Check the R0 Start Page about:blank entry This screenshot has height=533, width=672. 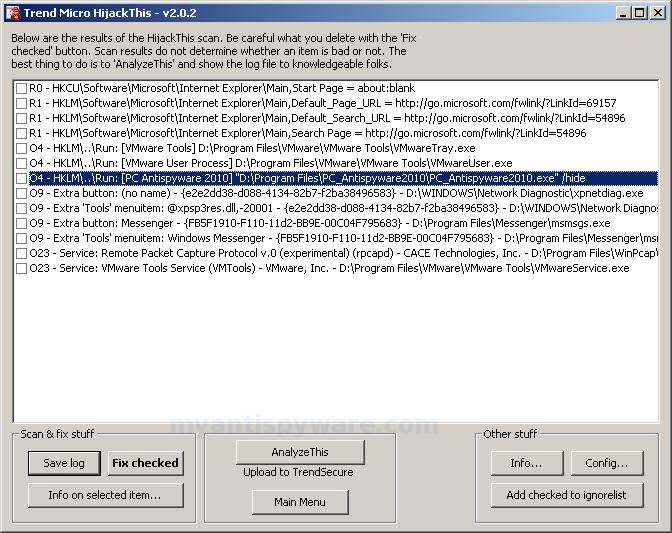21,88
